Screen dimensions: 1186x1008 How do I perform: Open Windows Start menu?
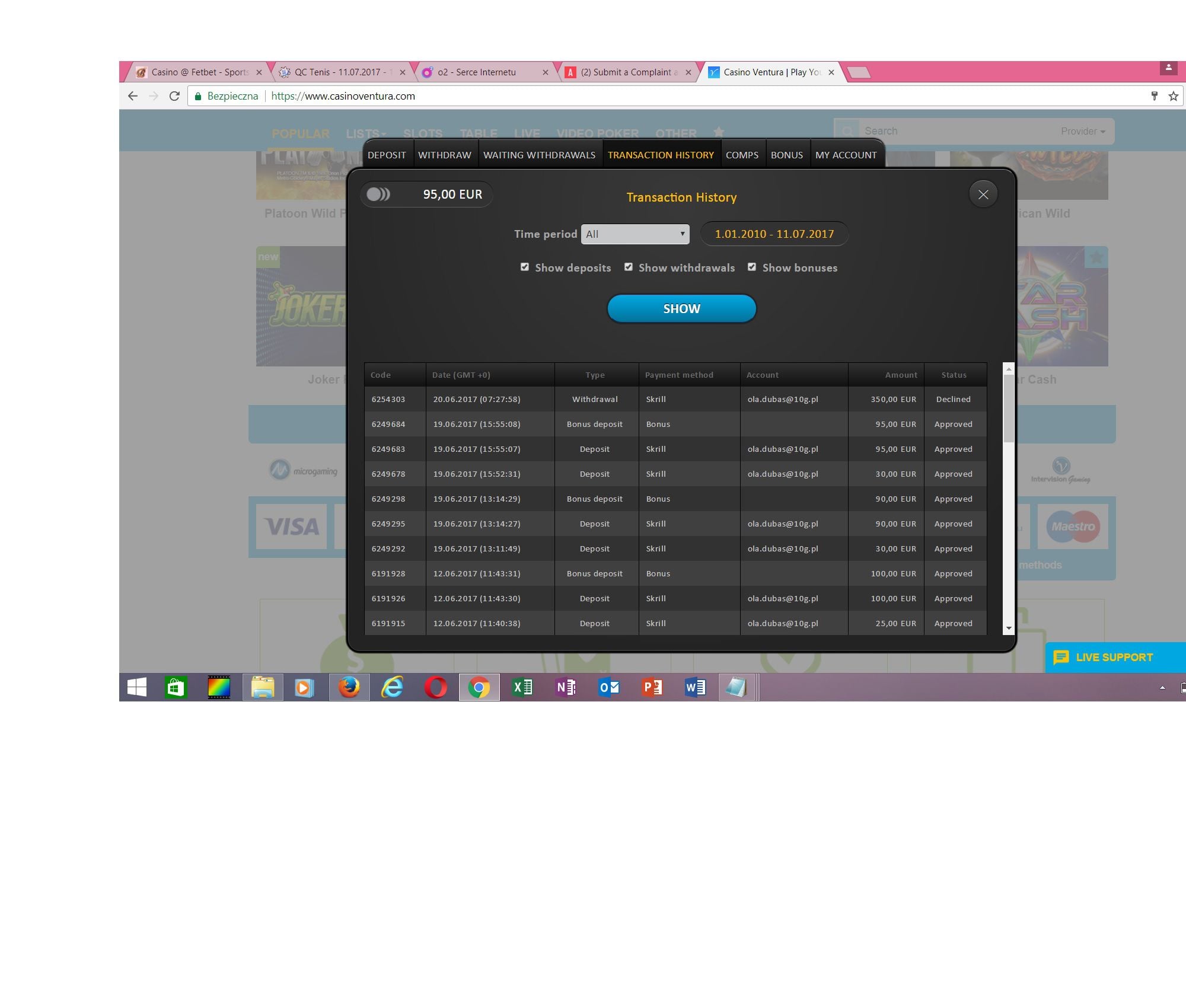pos(137,687)
